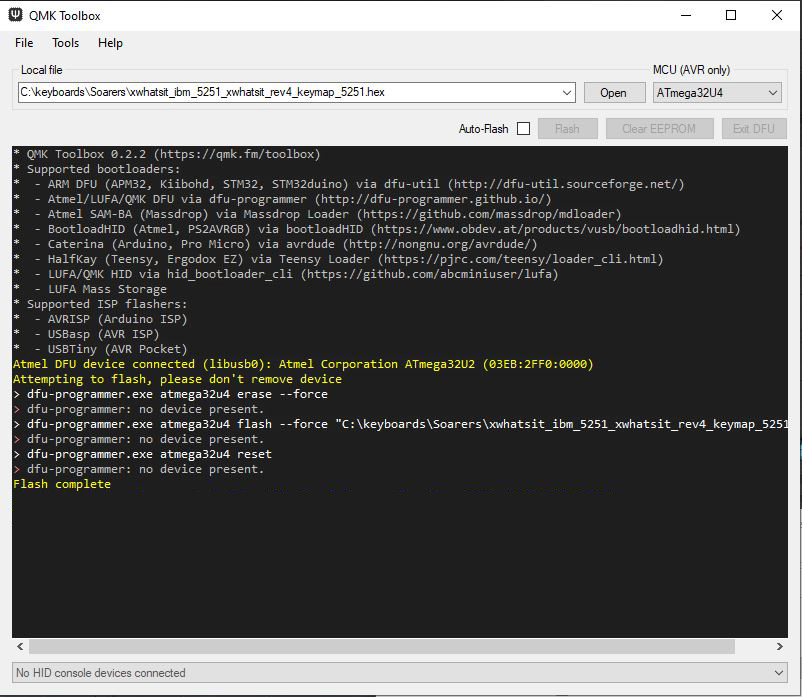Click the 'Flash complete' line in log
Image resolution: width=802 pixels, height=697 pixels.
[x=62, y=484]
